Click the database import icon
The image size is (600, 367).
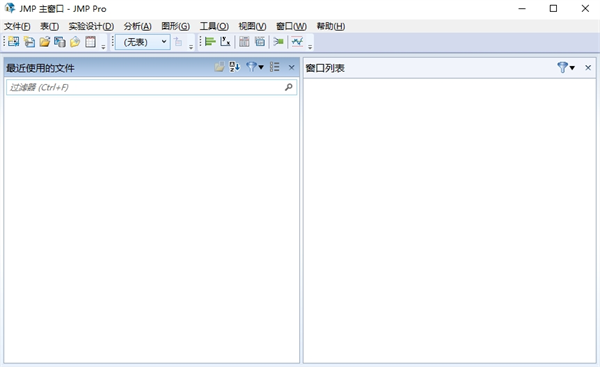coord(60,41)
